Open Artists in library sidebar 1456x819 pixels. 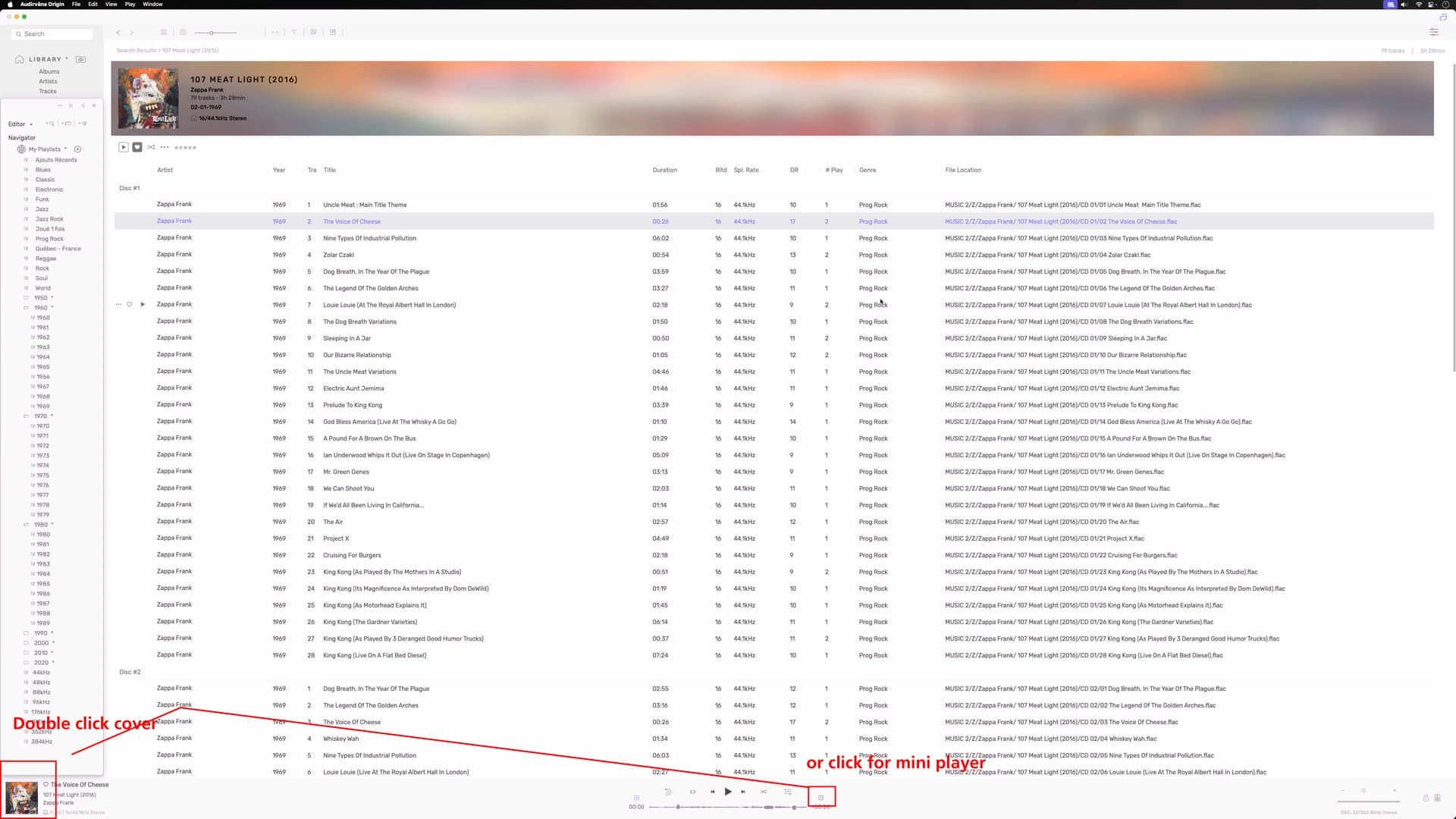tap(48, 81)
